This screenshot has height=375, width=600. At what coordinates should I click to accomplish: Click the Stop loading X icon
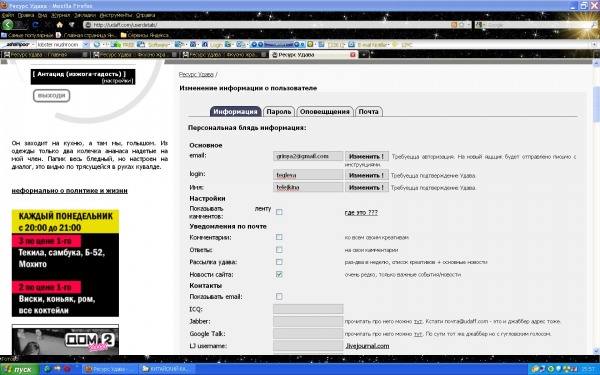pos(47,25)
